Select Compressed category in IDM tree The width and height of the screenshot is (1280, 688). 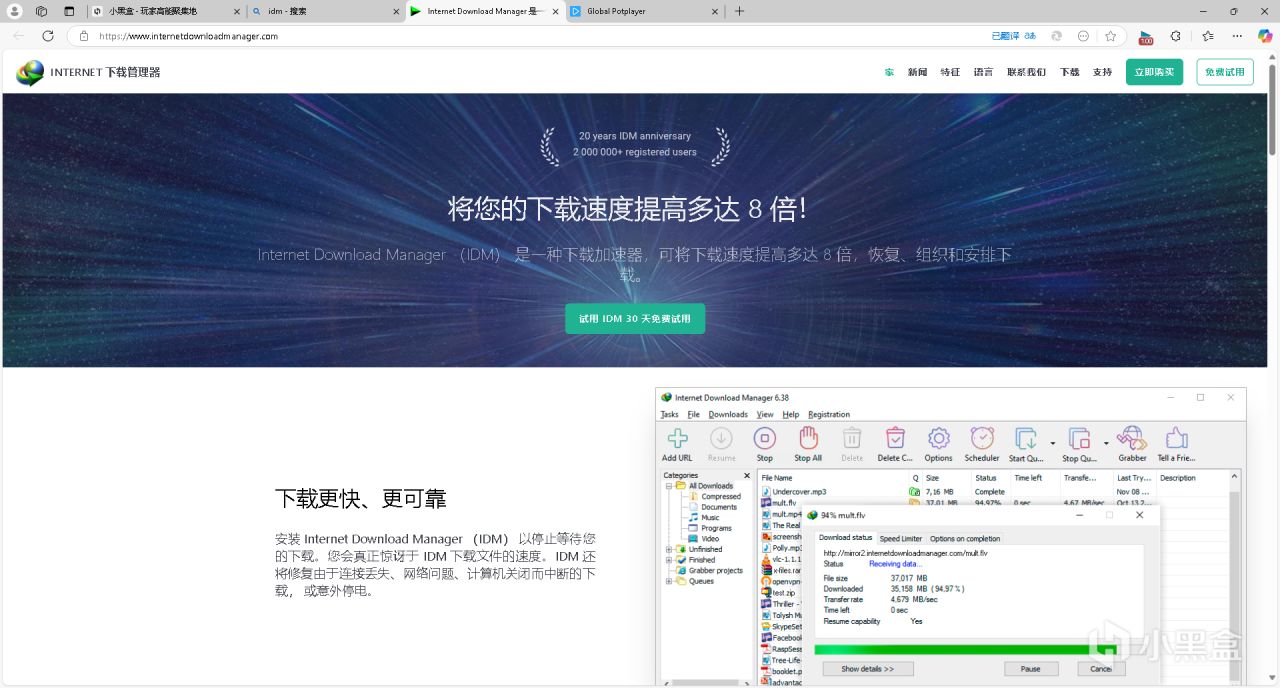tap(721, 496)
